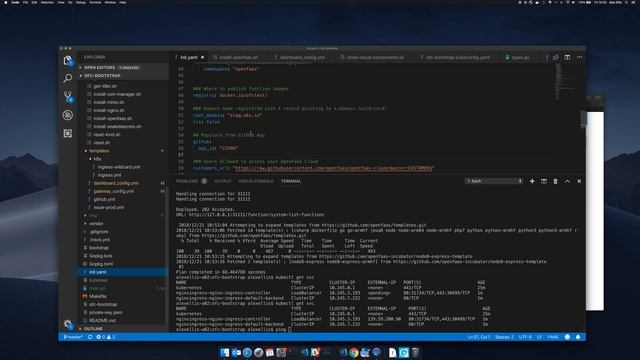
Task: Switch to the clone-cloud-components.sh tab
Action: coord(375,58)
